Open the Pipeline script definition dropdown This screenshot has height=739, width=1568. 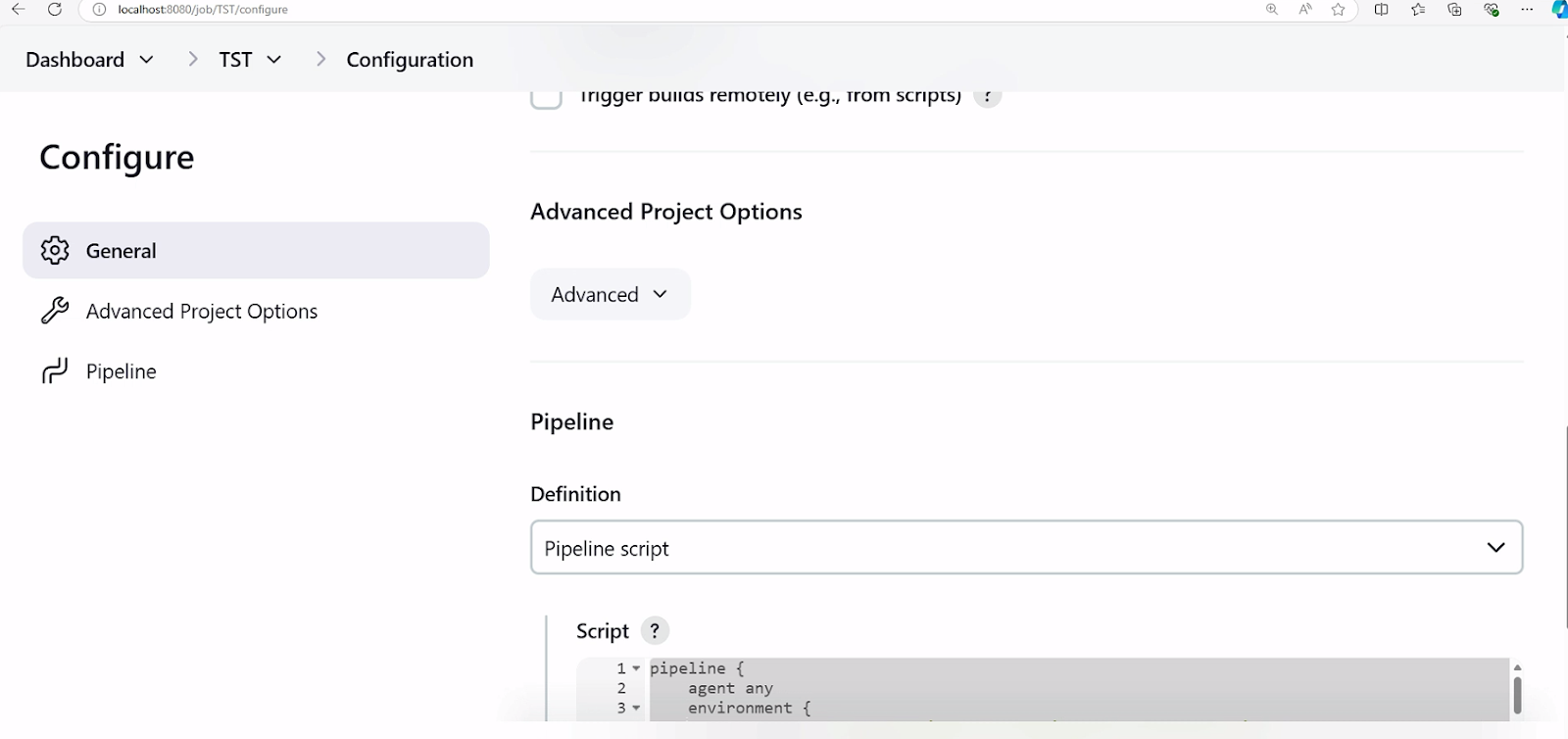[1026, 547]
